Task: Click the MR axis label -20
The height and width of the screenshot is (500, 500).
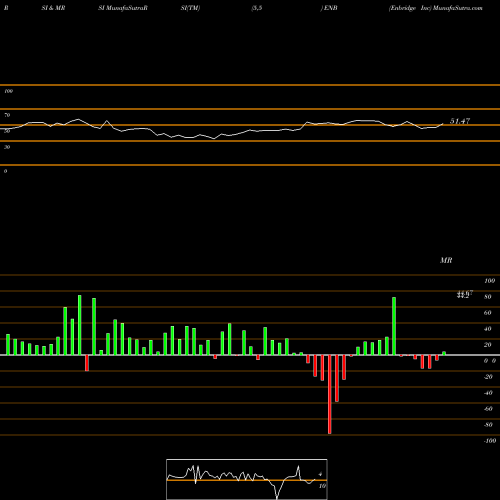Action: (488, 377)
